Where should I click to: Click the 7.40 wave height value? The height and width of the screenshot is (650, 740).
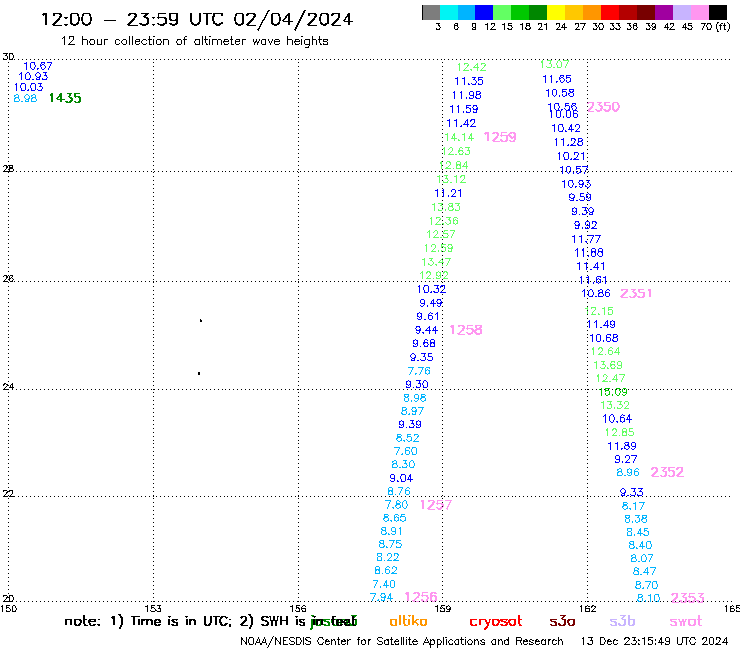(x=384, y=584)
